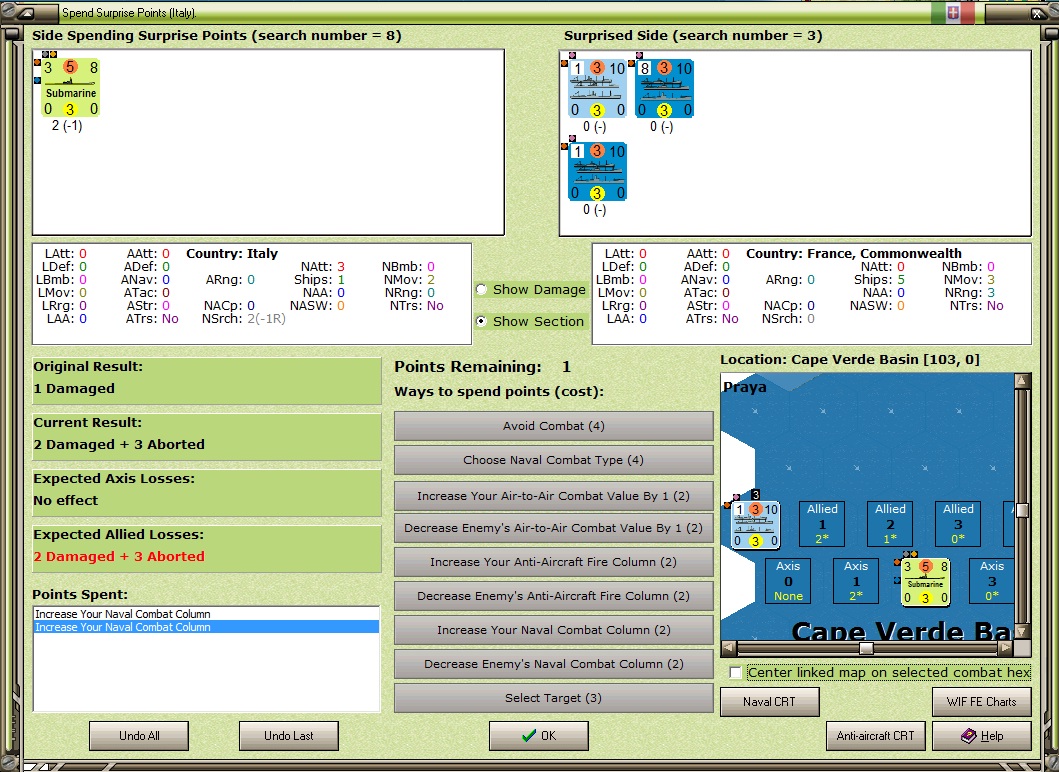Select the Show Section radio button
Image resolution: width=1059 pixels, height=772 pixels.
pos(482,321)
